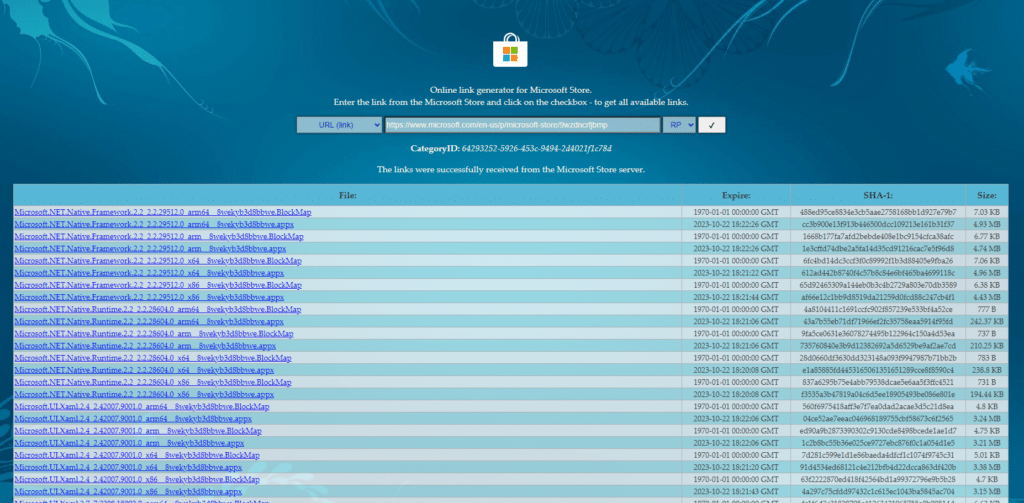The width and height of the screenshot is (1024, 503).
Task: Focus the Microsoft Store URL input field
Action: tap(522, 125)
